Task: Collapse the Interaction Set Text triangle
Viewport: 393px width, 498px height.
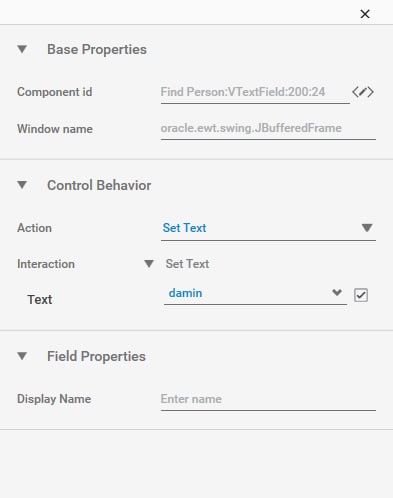Action: click(149, 264)
